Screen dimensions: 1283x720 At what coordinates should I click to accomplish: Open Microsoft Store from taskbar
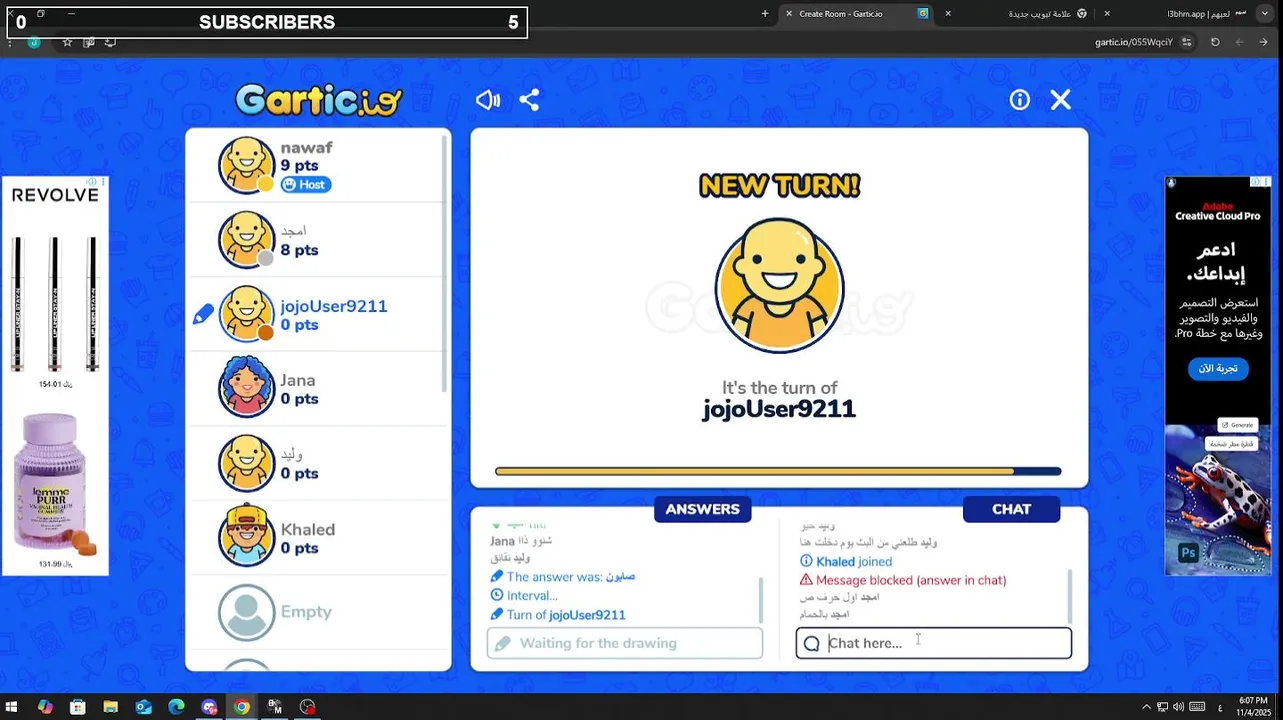coord(78,707)
